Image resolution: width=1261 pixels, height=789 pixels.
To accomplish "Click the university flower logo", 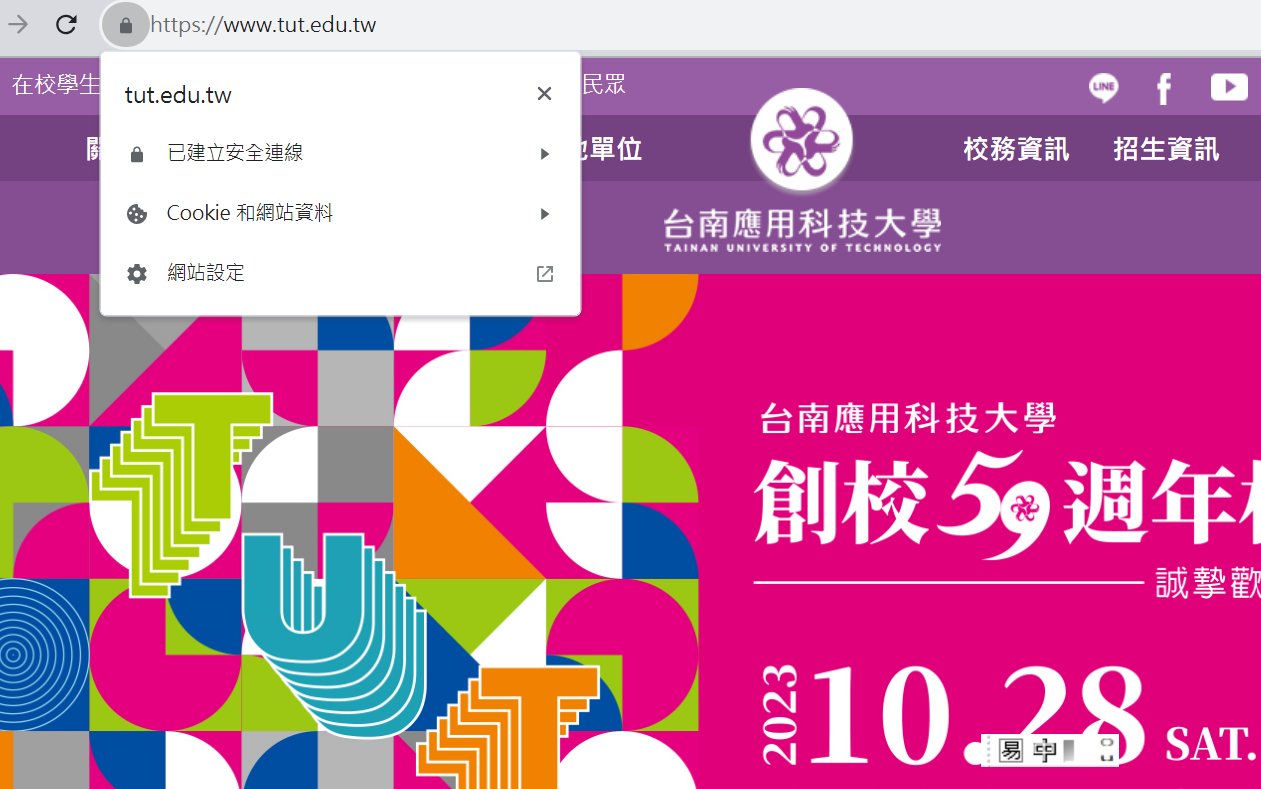I will coord(801,140).
